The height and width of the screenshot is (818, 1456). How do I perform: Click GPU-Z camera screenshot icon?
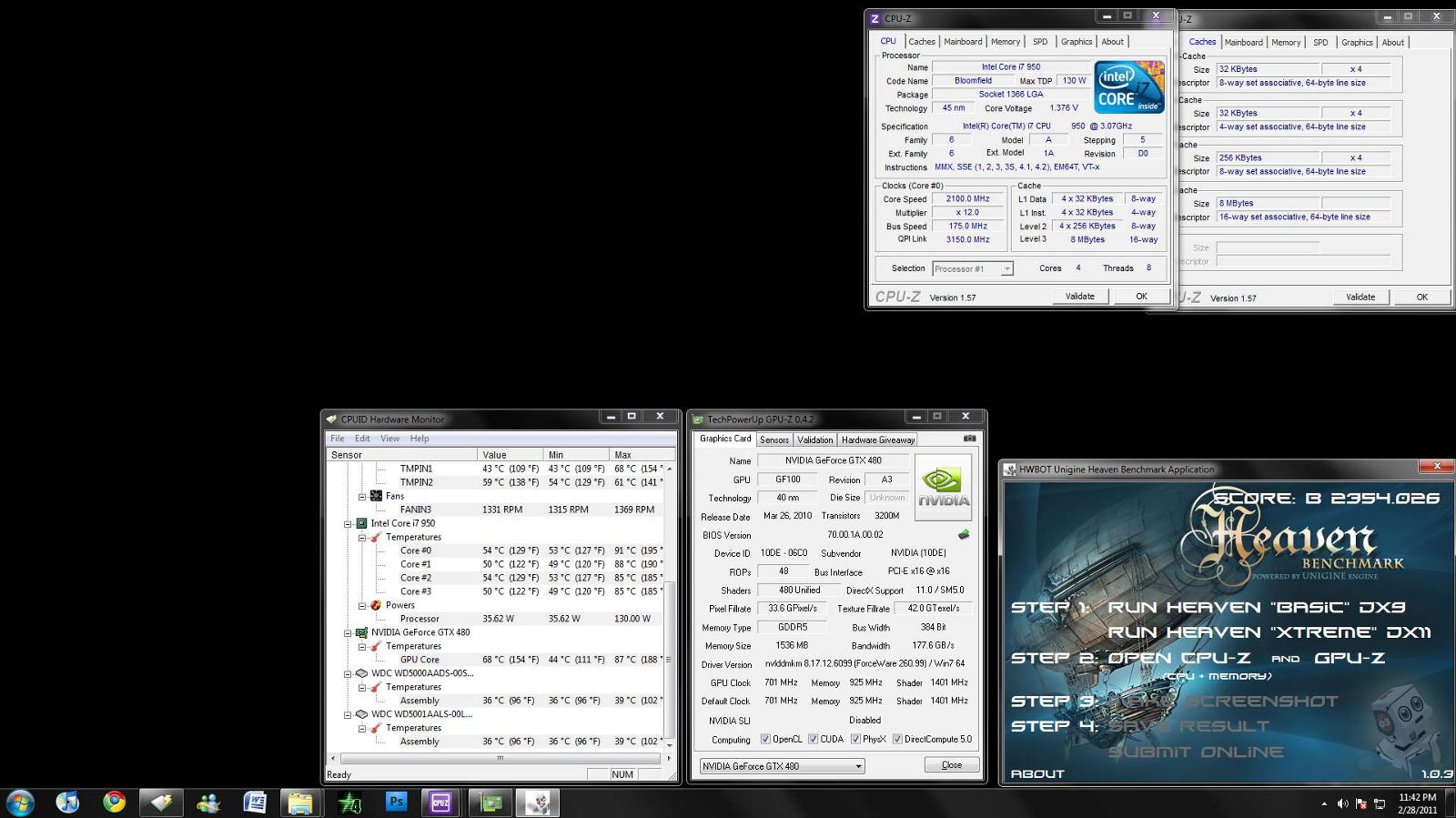(969, 439)
